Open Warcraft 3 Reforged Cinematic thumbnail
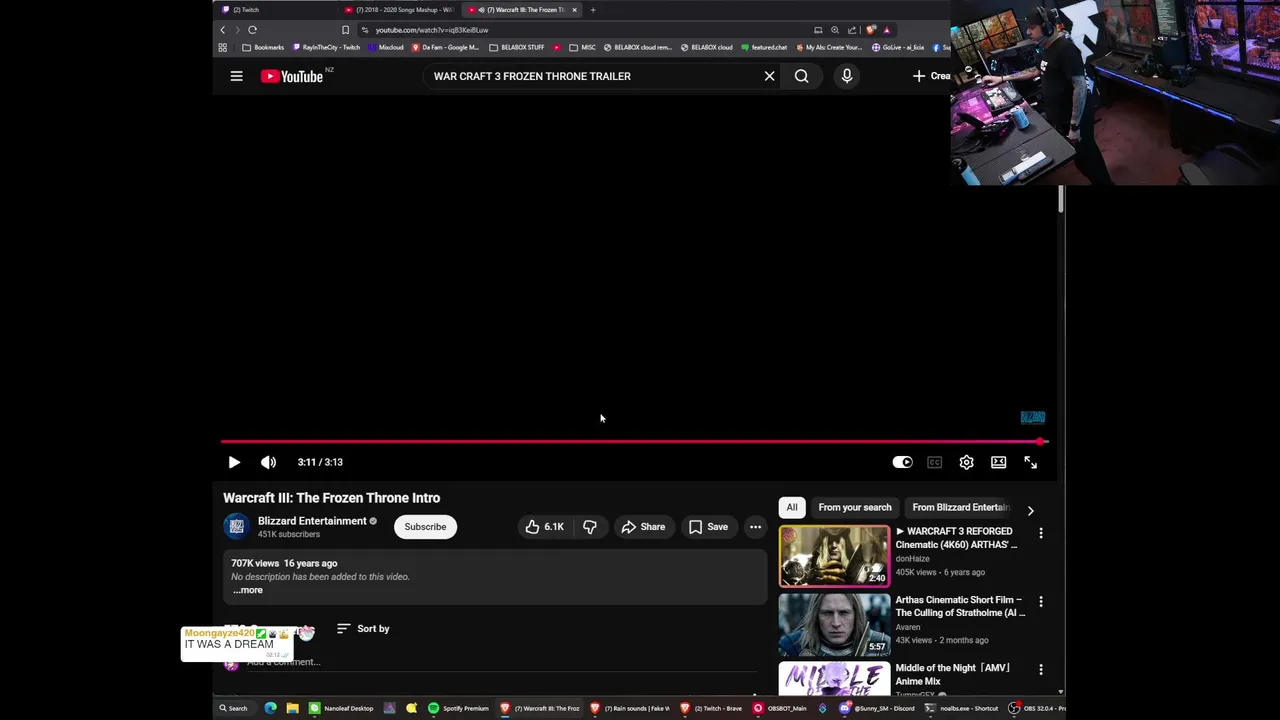This screenshot has width=1280, height=720. 834,556
